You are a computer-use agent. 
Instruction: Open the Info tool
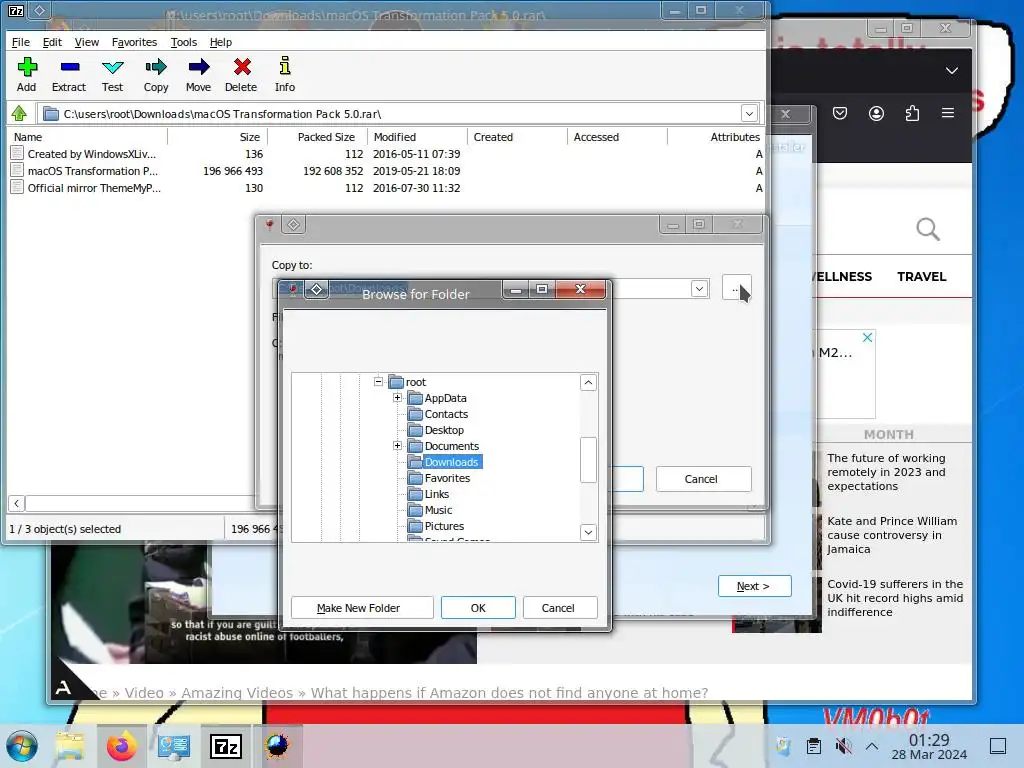tap(285, 75)
